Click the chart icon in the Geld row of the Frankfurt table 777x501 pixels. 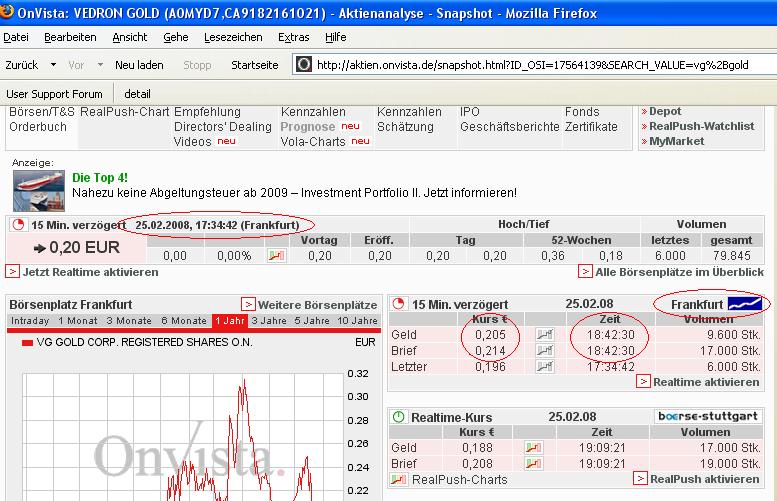(x=544, y=335)
